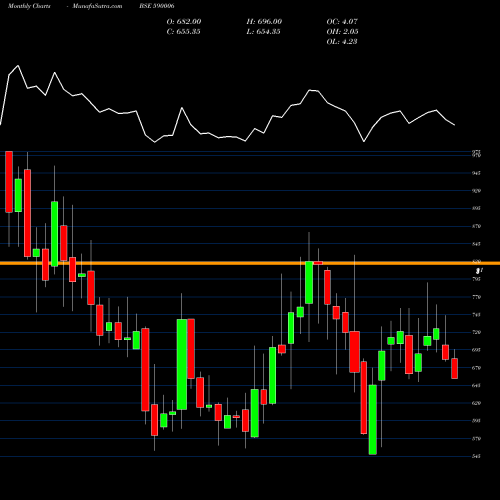The image size is (500, 500).
Task: Click the 670 price axis label
Action: [476, 368]
